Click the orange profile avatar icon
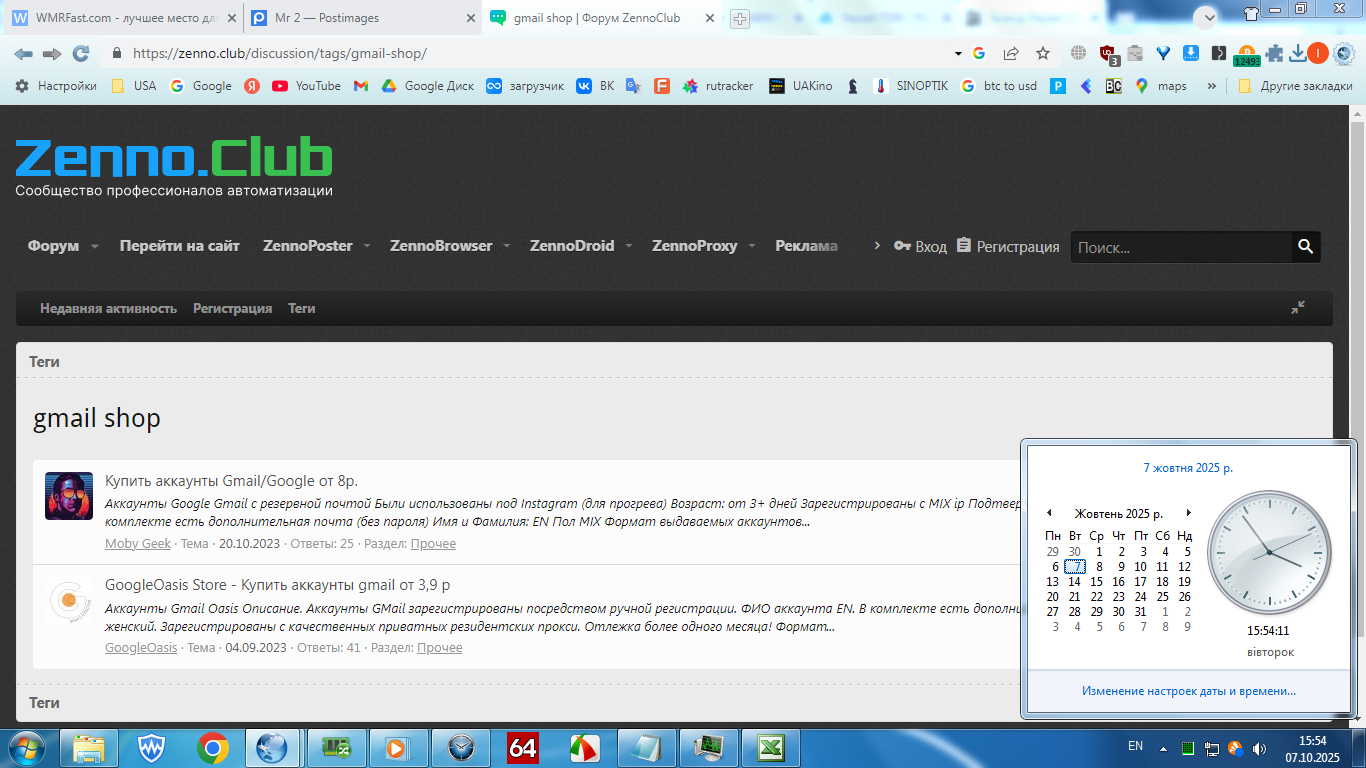 coord(1318,54)
